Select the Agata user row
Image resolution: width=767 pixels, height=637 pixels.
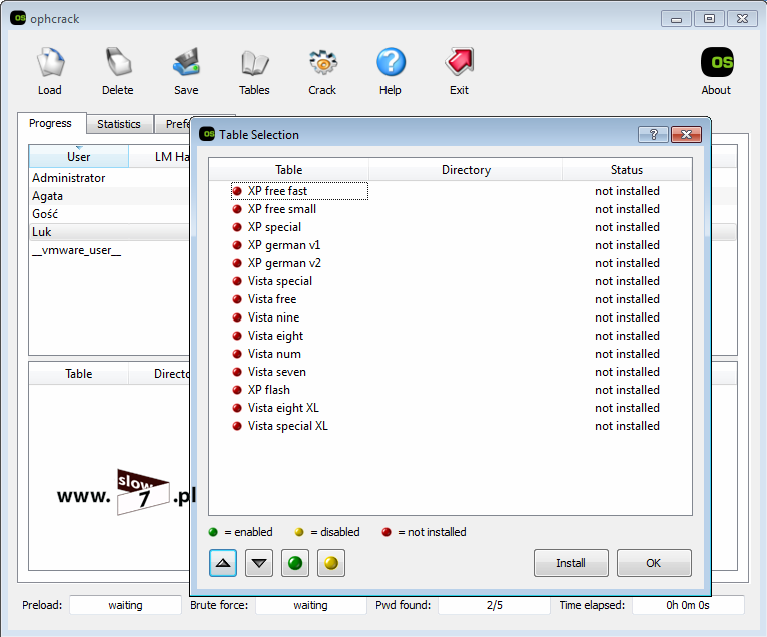pos(109,196)
